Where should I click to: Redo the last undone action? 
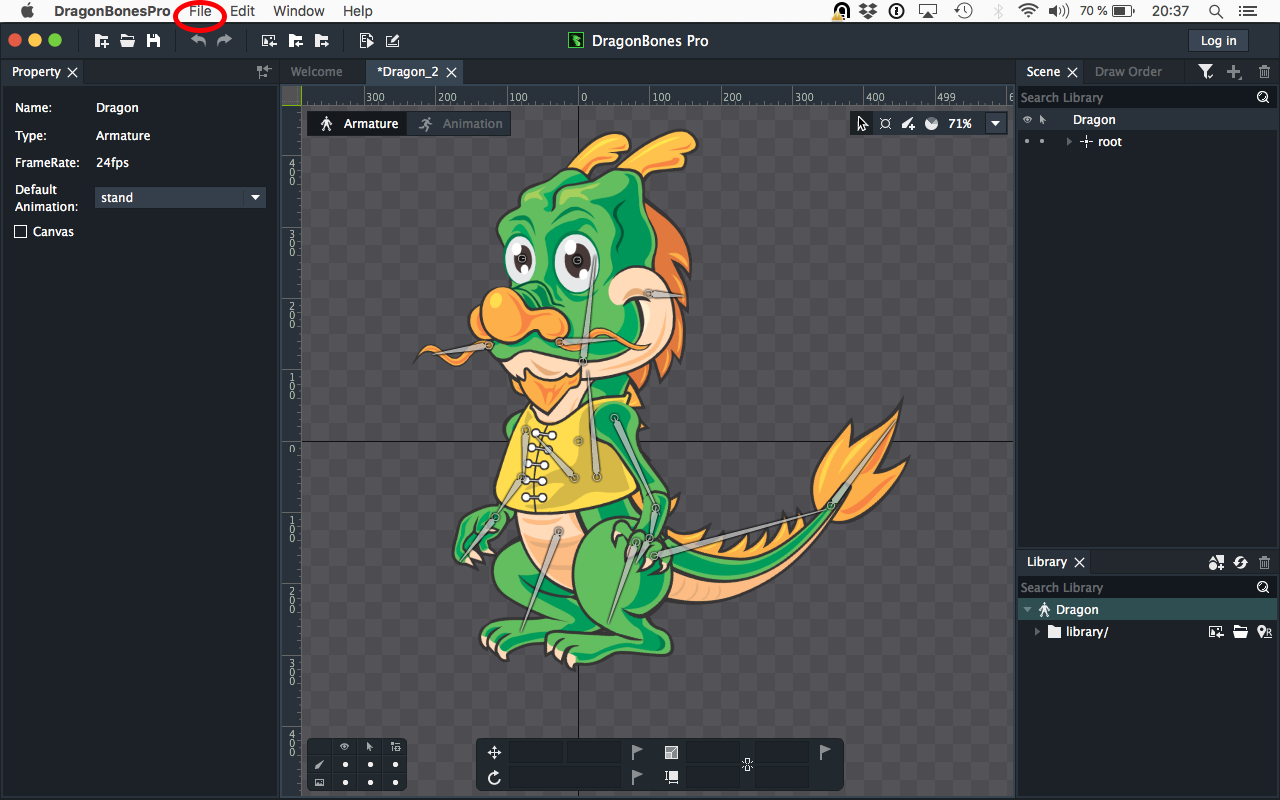pos(224,41)
